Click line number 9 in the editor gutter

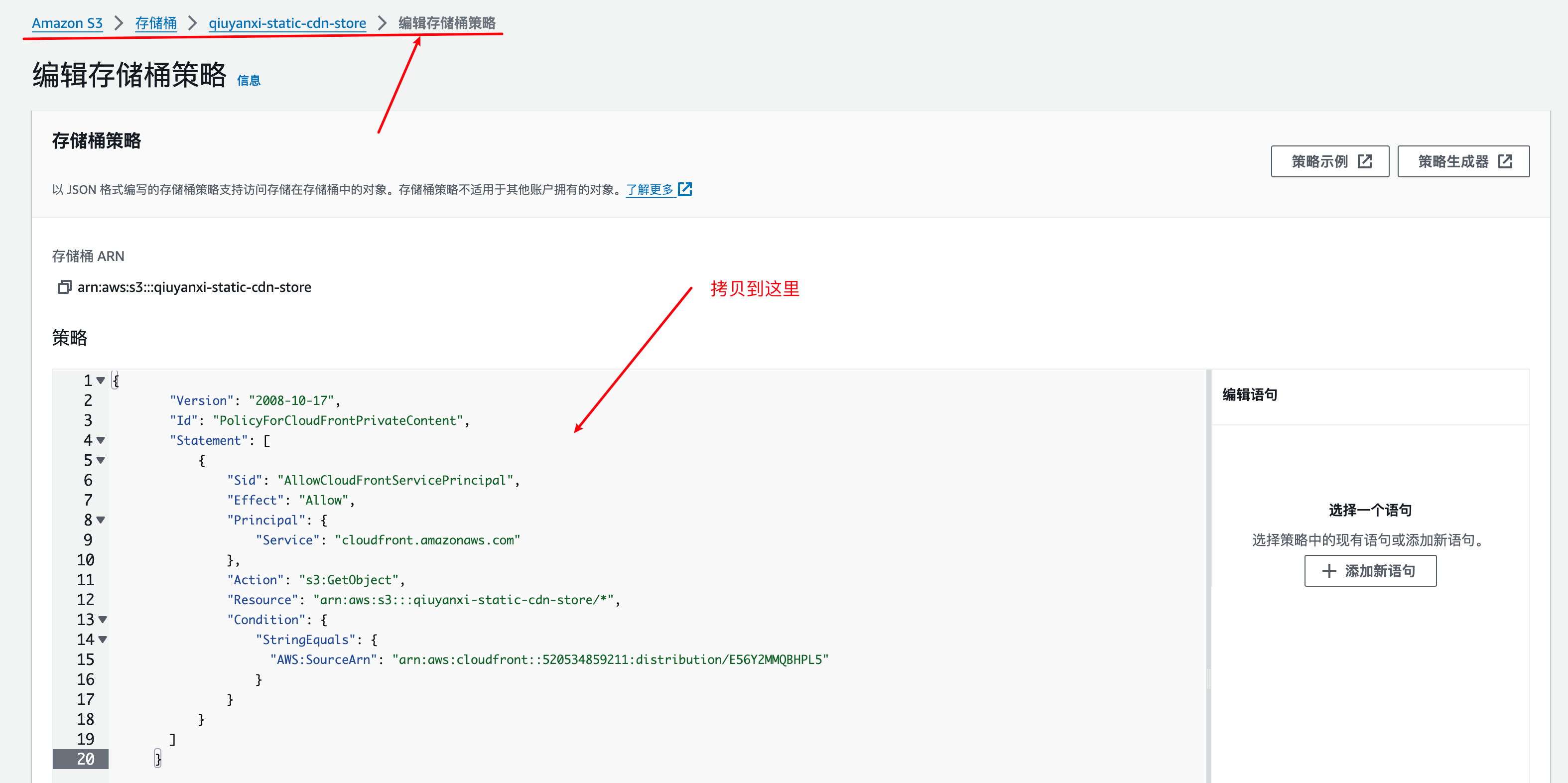pyautogui.click(x=88, y=540)
